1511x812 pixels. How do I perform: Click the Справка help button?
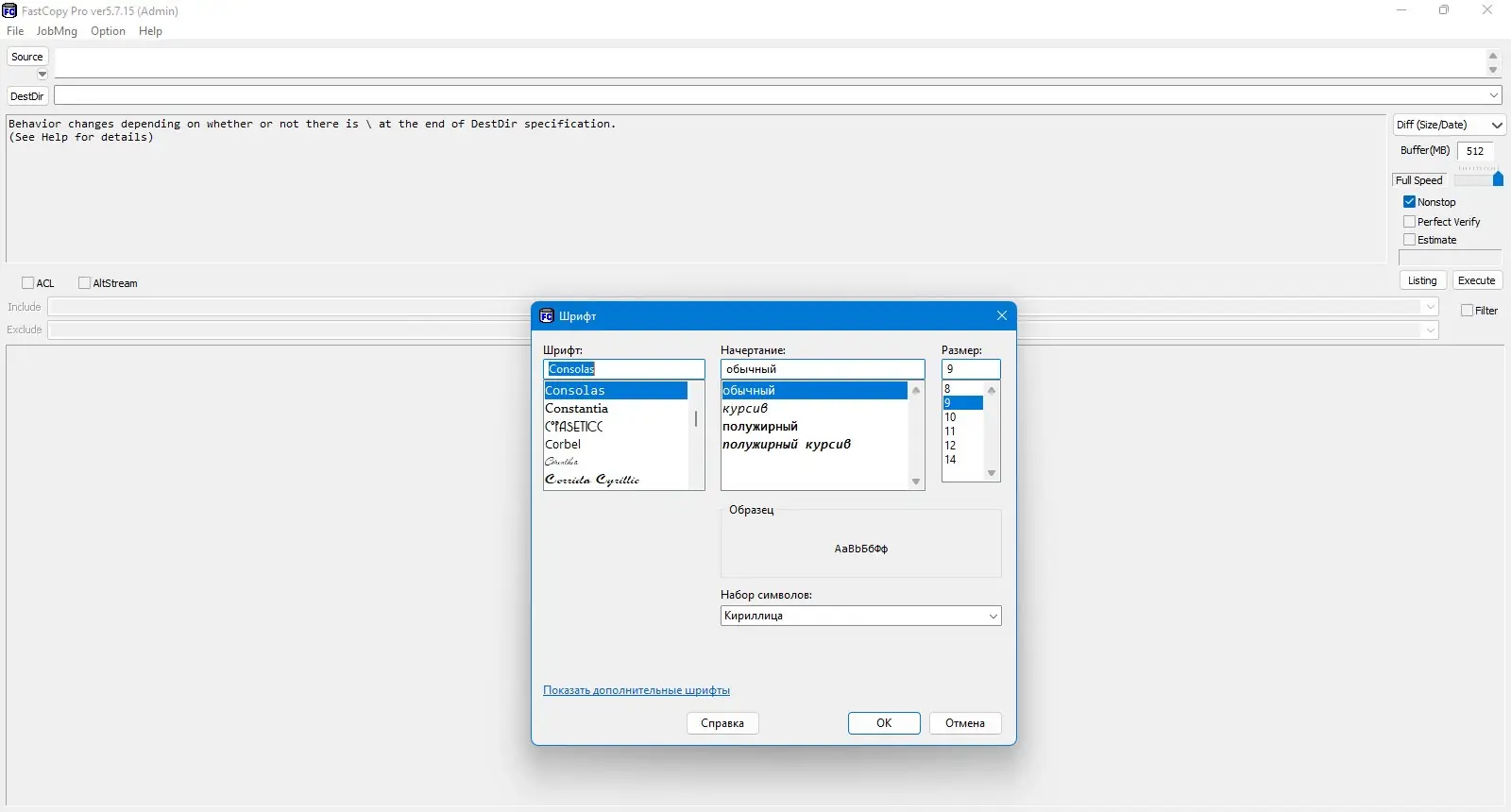click(722, 723)
